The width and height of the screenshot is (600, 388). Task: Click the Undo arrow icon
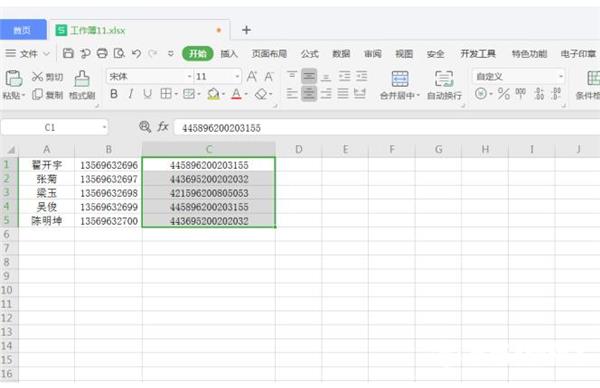[x=136, y=53]
